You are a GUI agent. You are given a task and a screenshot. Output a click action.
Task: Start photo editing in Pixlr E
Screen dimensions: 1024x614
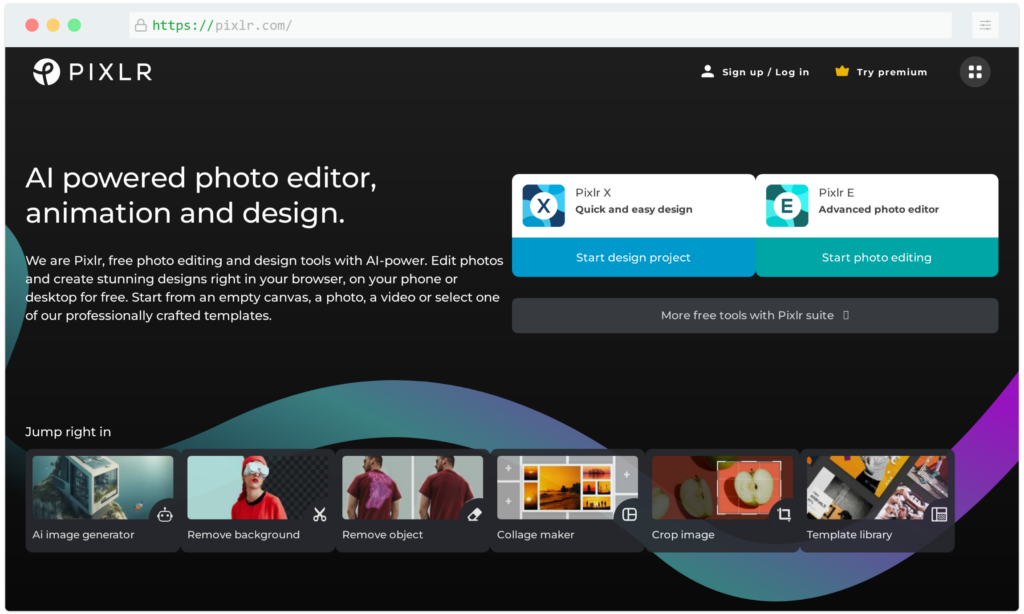point(876,257)
